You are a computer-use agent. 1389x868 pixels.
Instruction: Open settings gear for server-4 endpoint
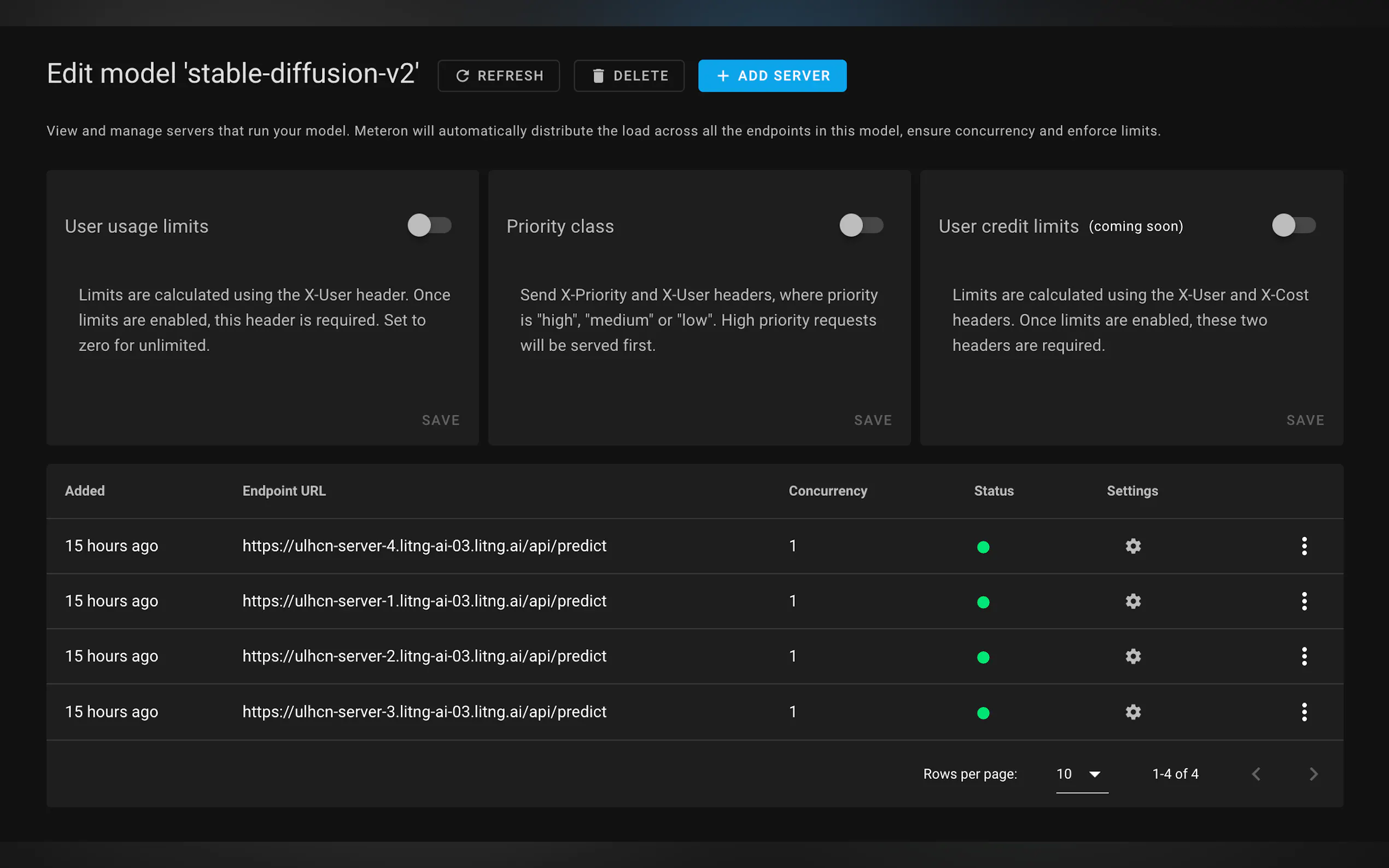[x=1133, y=546]
